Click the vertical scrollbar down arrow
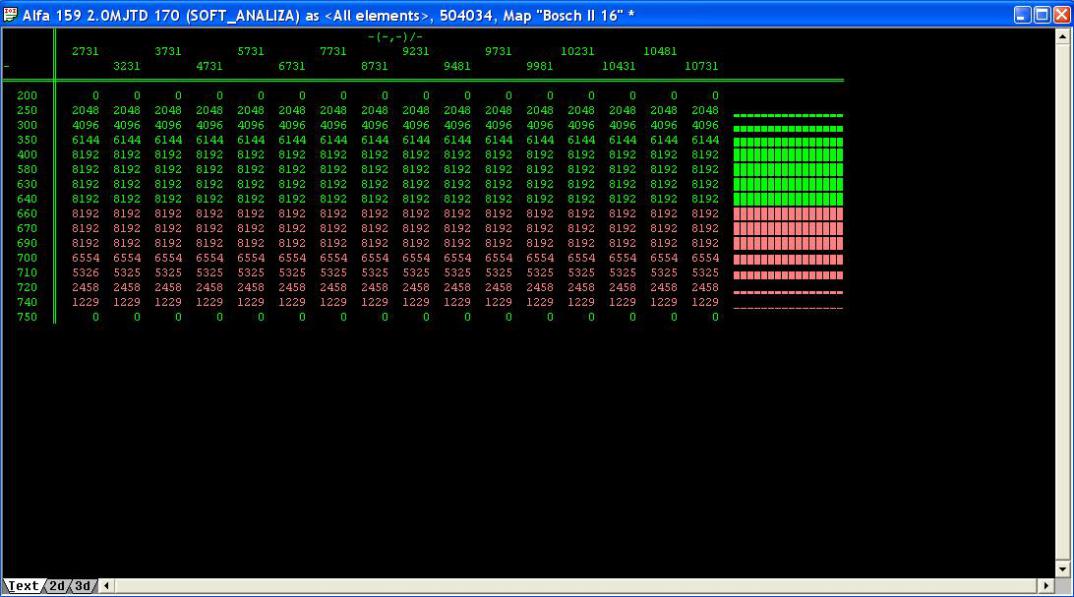This screenshot has height=597, width=1074. (x=1062, y=570)
